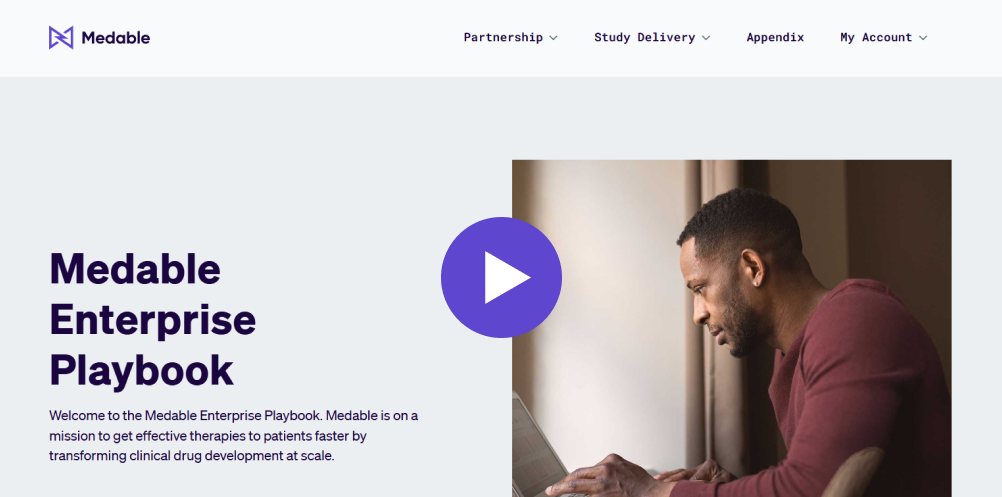Click the hero photo of the man
1002x497 pixels.
tap(732, 328)
